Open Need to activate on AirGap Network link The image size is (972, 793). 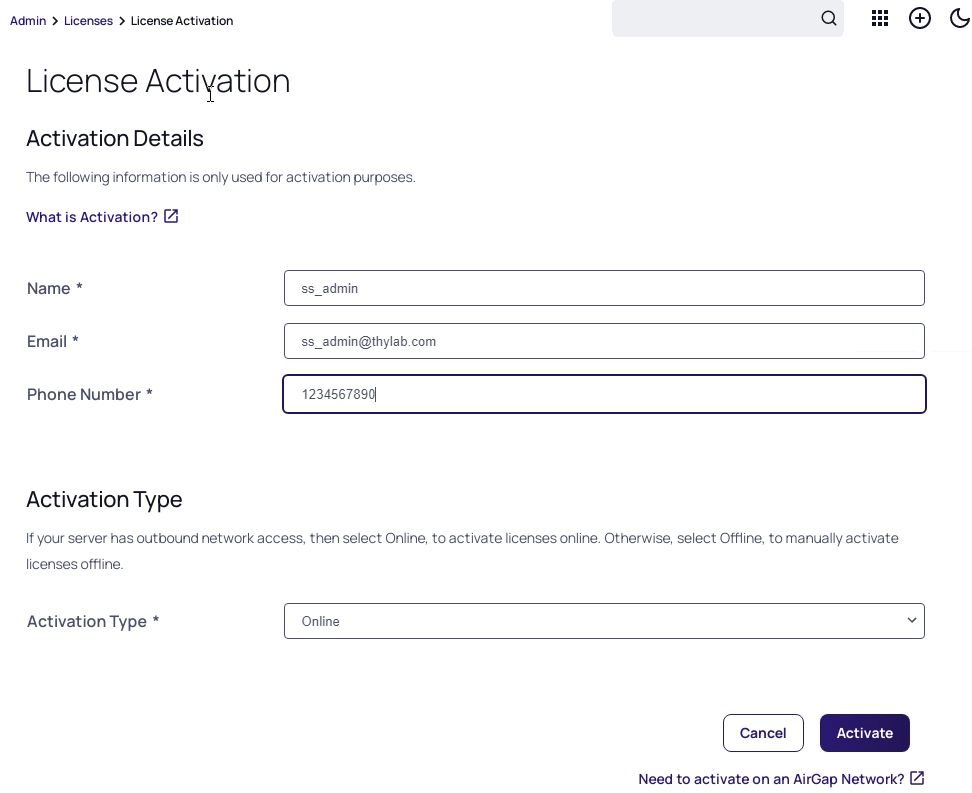[x=771, y=779]
